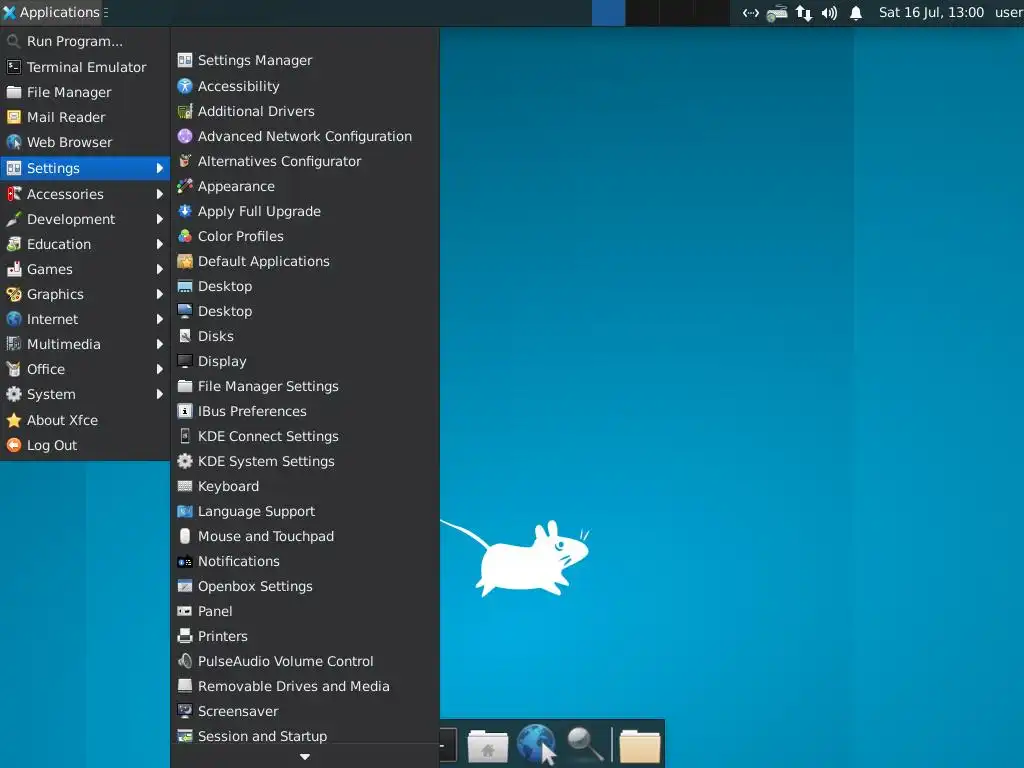Click the Language Support icon

point(185,511)
